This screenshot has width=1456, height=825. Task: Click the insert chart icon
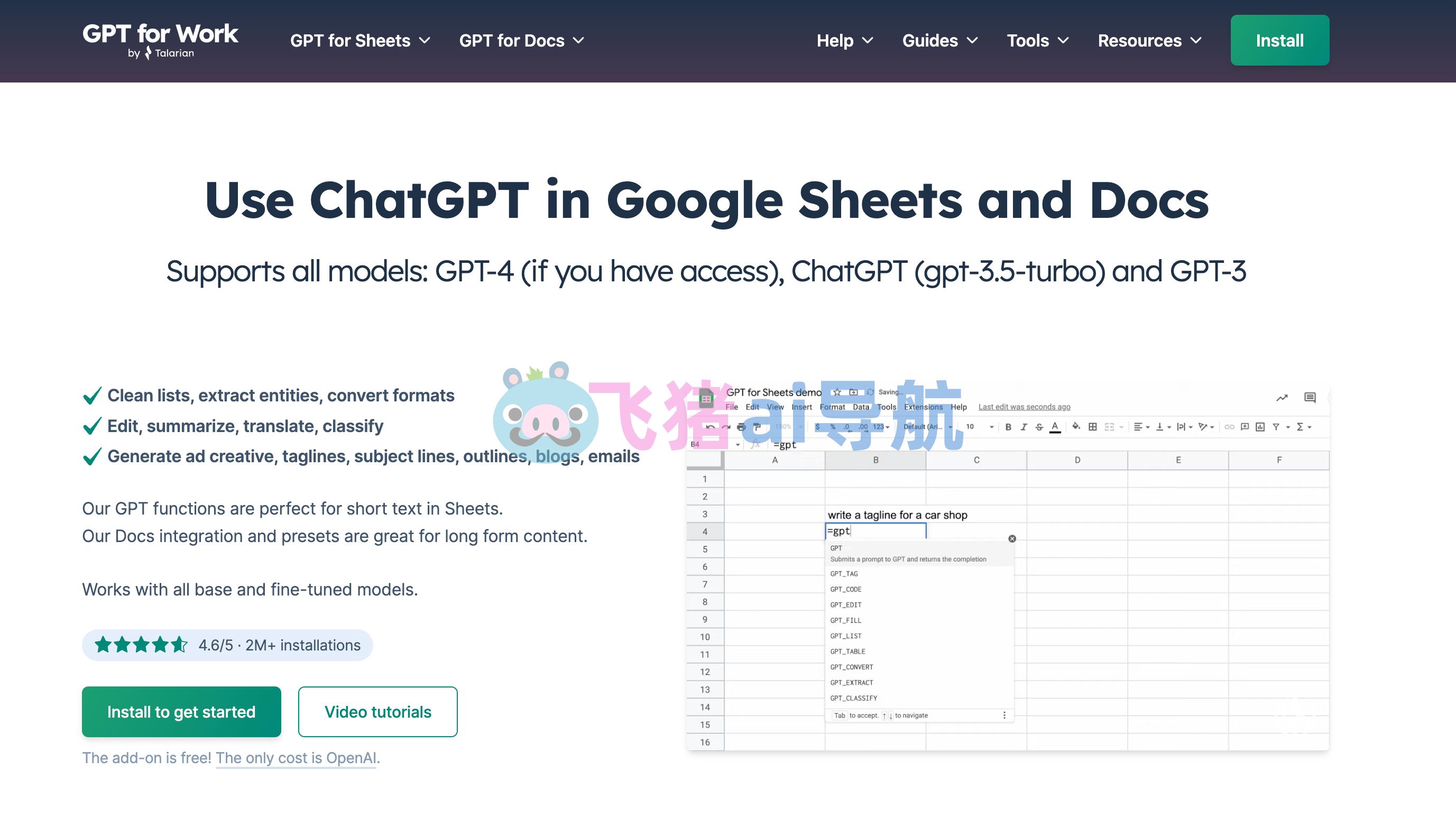pyautogui.click(x=1260, y=427)
